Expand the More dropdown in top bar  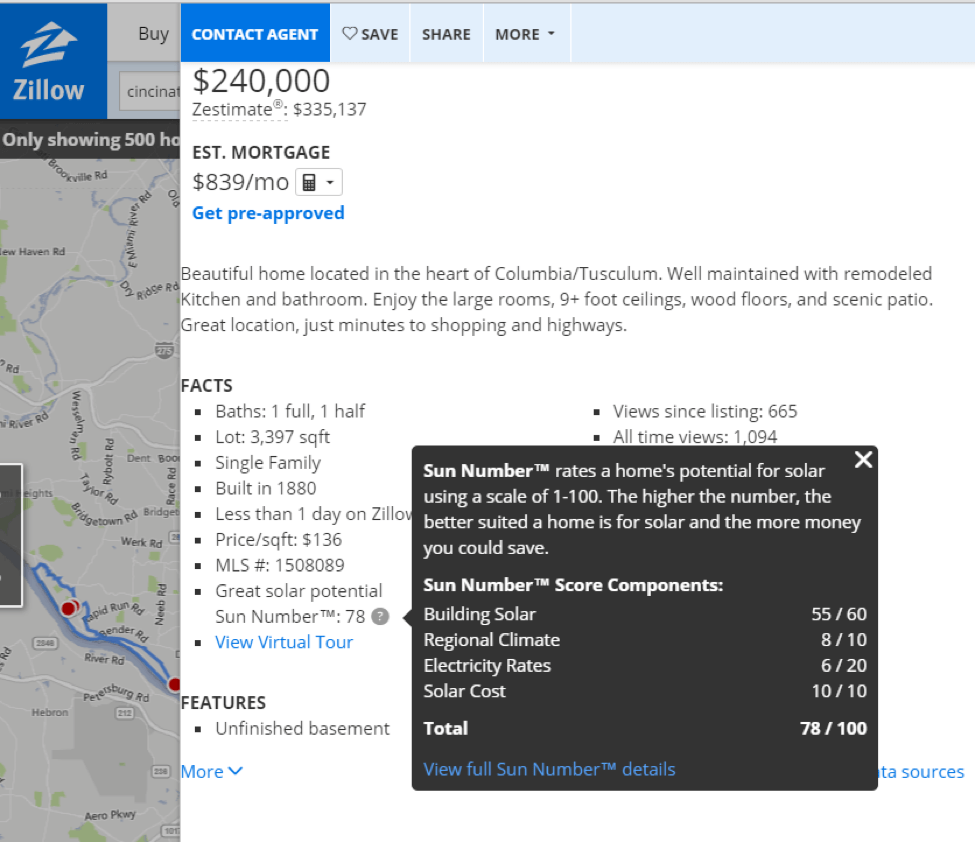pos(525,34)
